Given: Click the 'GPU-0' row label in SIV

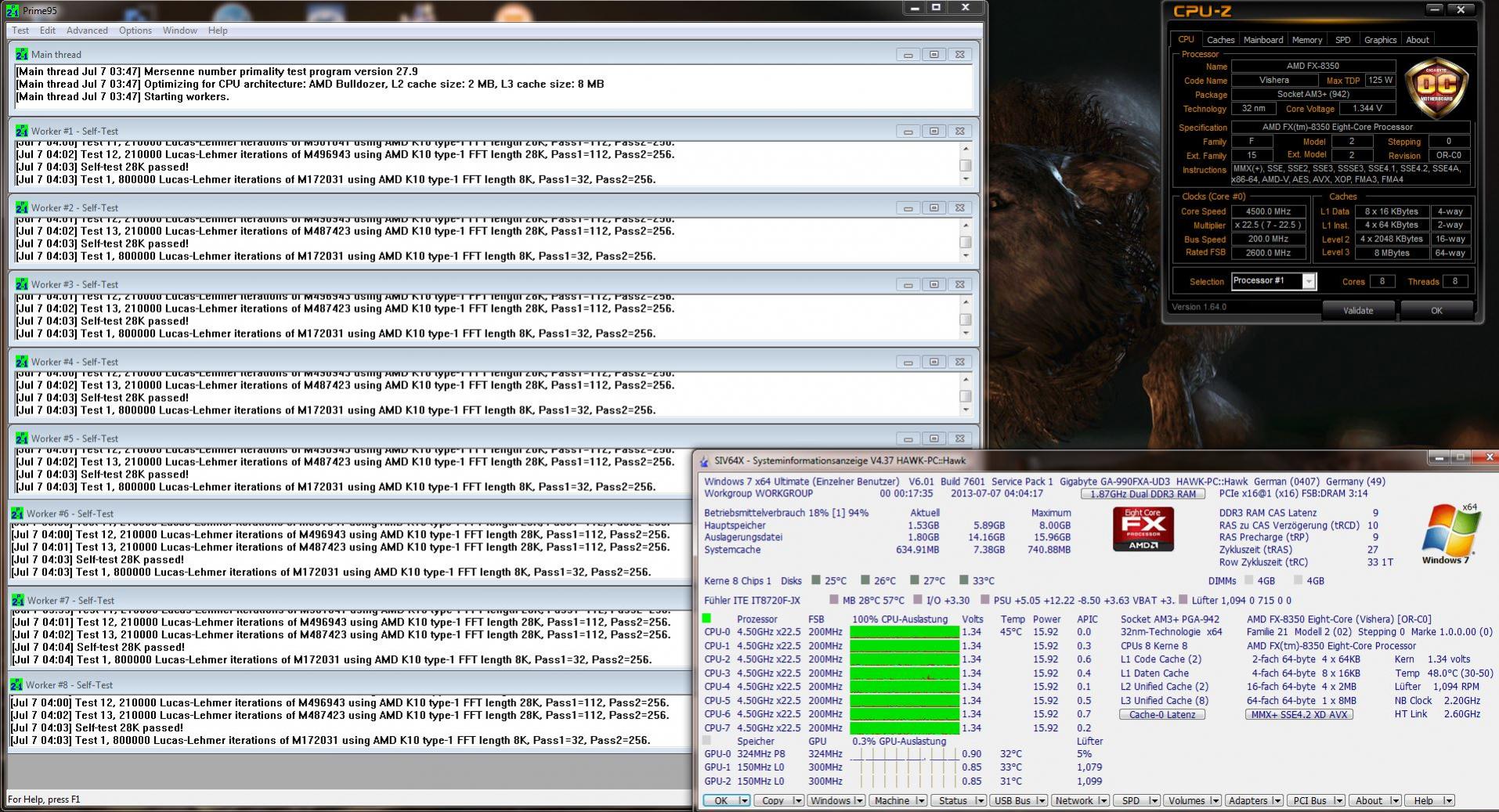Looking at the screenshot, I should point(717,754).
